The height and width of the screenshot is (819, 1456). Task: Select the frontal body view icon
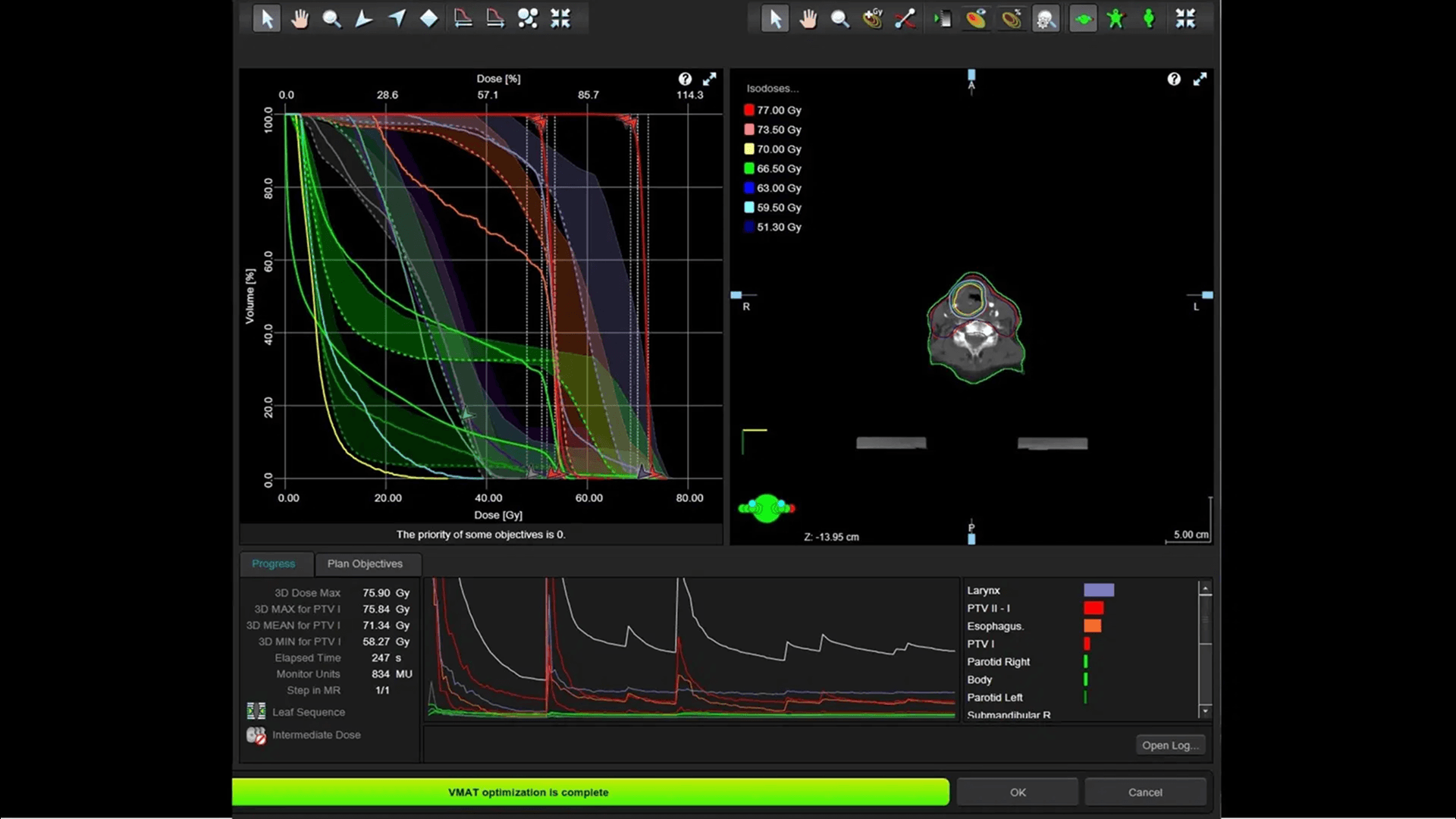1116,19
